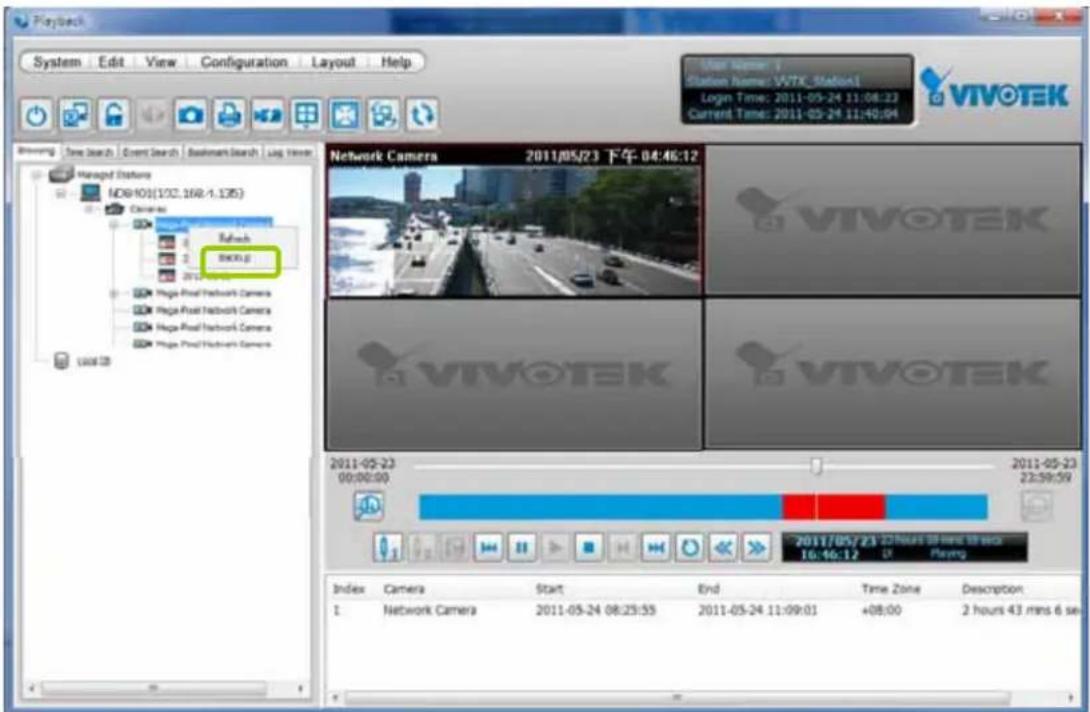Click the circular arrows refresh toolbar icon
Image resolution: width=1090 pixels, height=712 pixels.
pyautogui.click(x=422, y=115)
